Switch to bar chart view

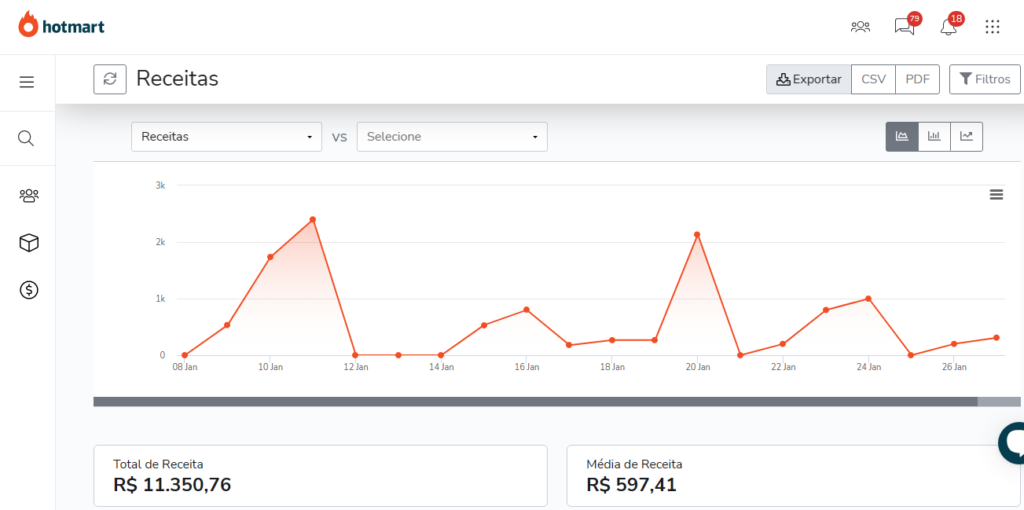pos(934,137)
